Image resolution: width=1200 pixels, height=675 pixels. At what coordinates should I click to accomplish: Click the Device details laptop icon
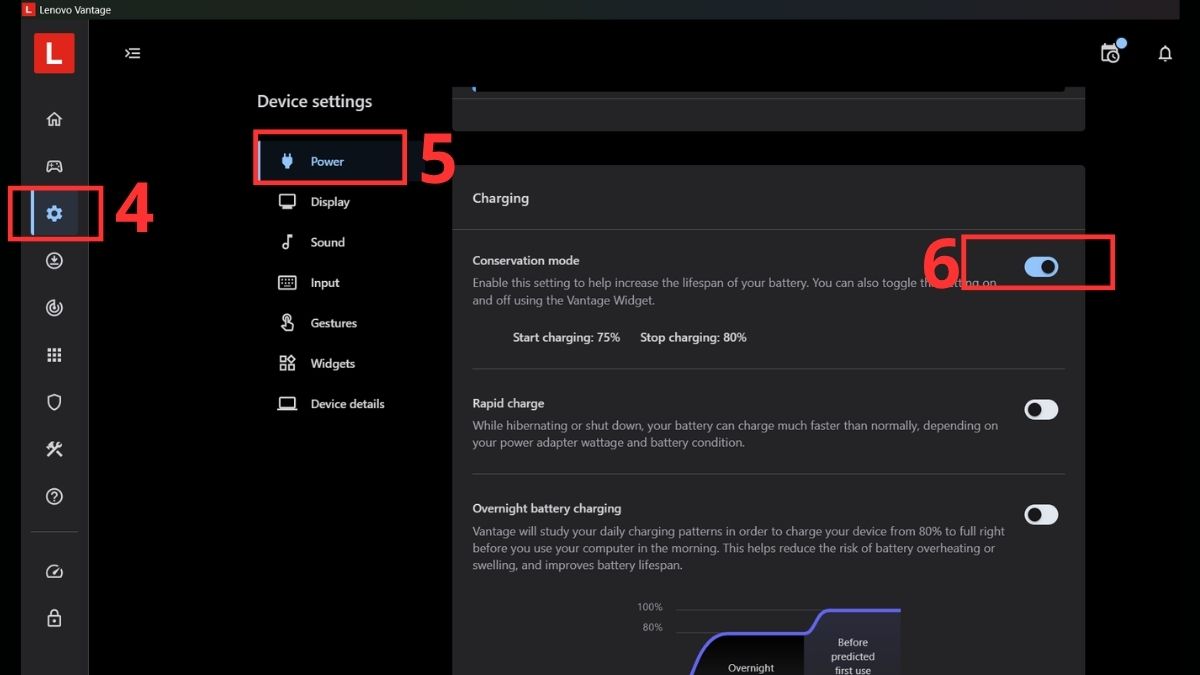click(x=287, y=404)
